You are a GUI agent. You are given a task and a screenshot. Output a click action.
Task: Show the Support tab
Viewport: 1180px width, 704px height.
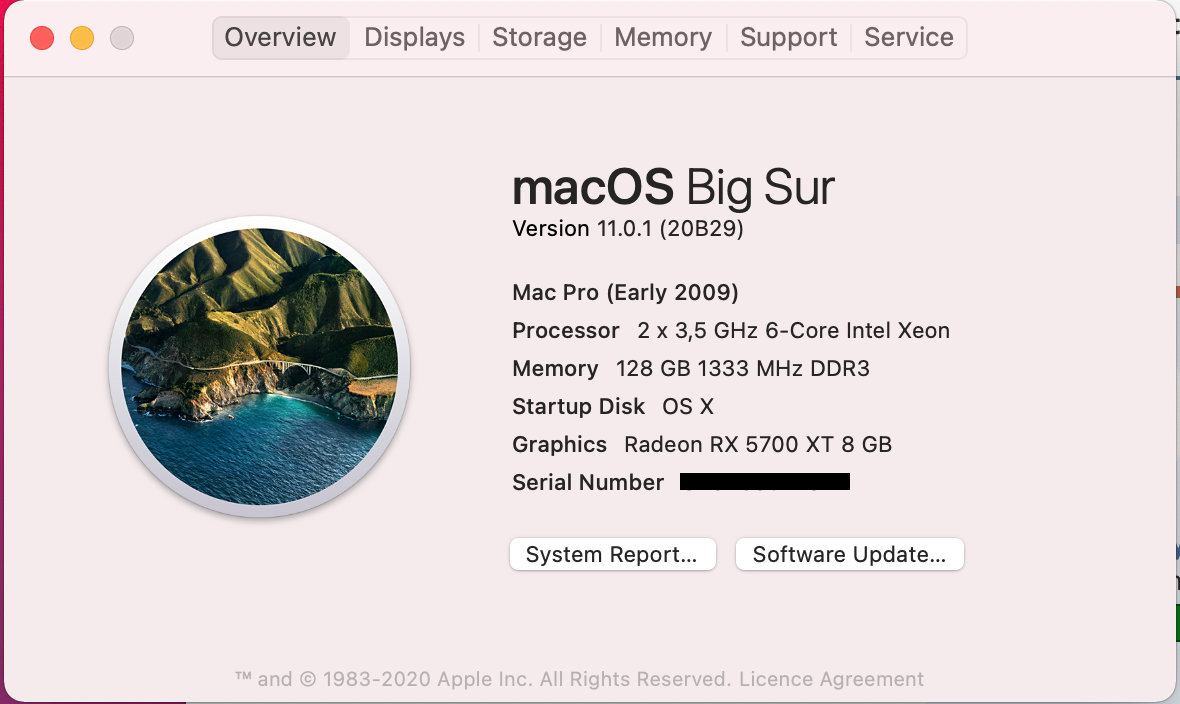[788, 38]
